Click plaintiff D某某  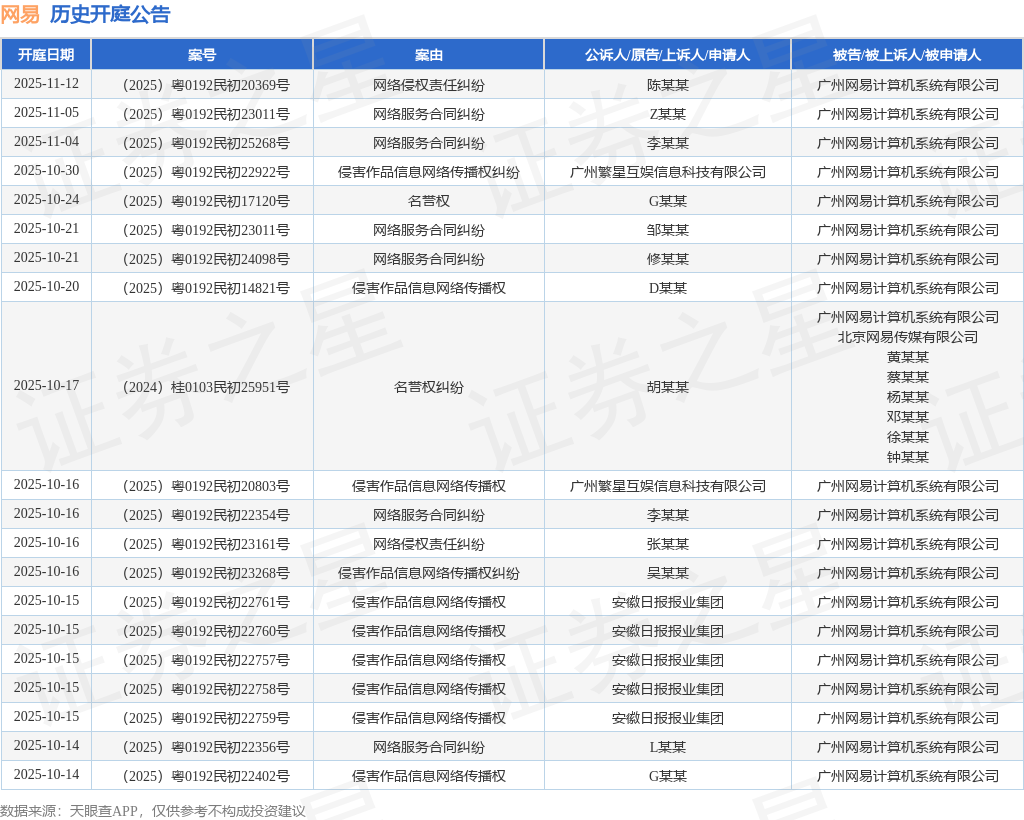(668, 289)
